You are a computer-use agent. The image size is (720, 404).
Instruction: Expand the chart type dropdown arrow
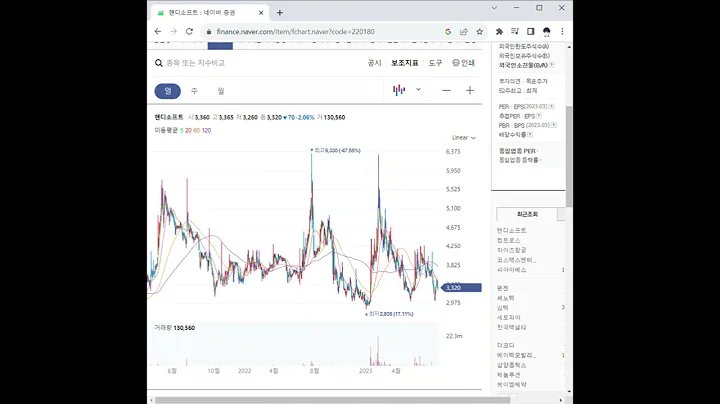click(x=418, y=90)
